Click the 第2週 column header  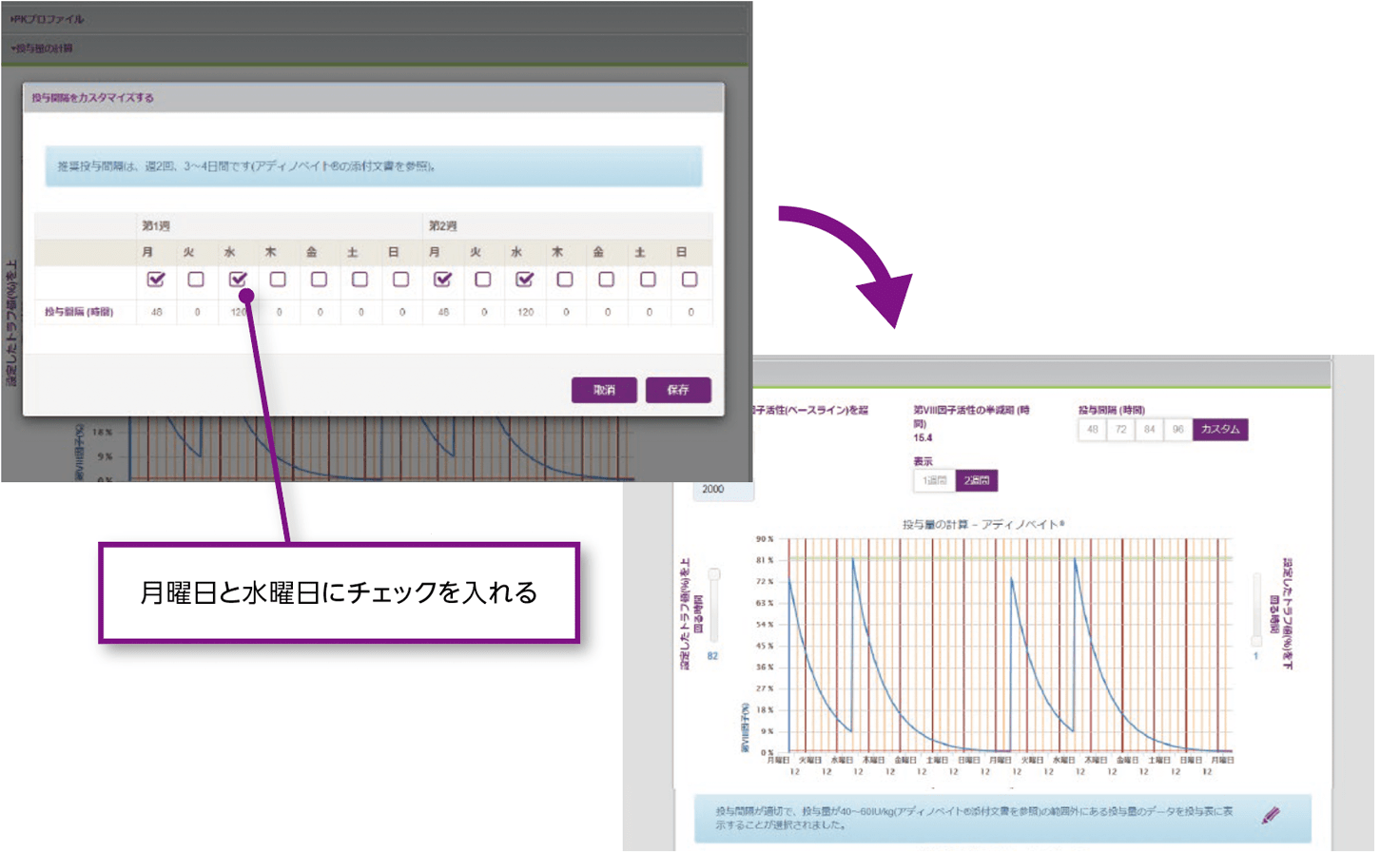[442, 226]
